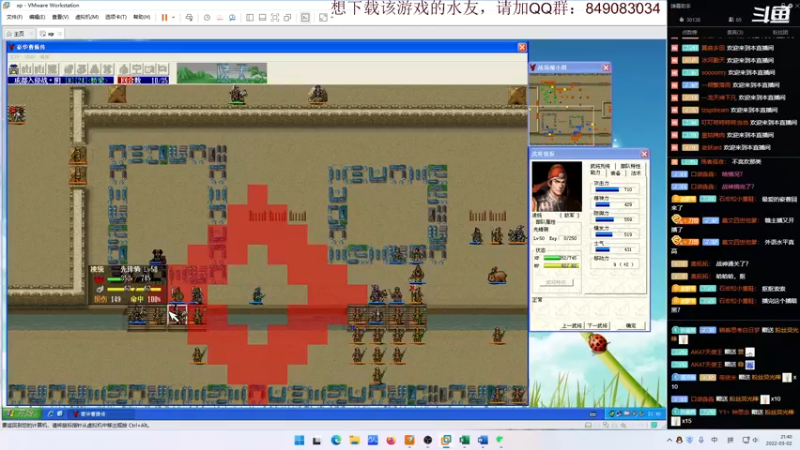The width and height of the screenshot is (800, 450).
Task: Click the XP Start button in the guest
Action: [21, 414]
